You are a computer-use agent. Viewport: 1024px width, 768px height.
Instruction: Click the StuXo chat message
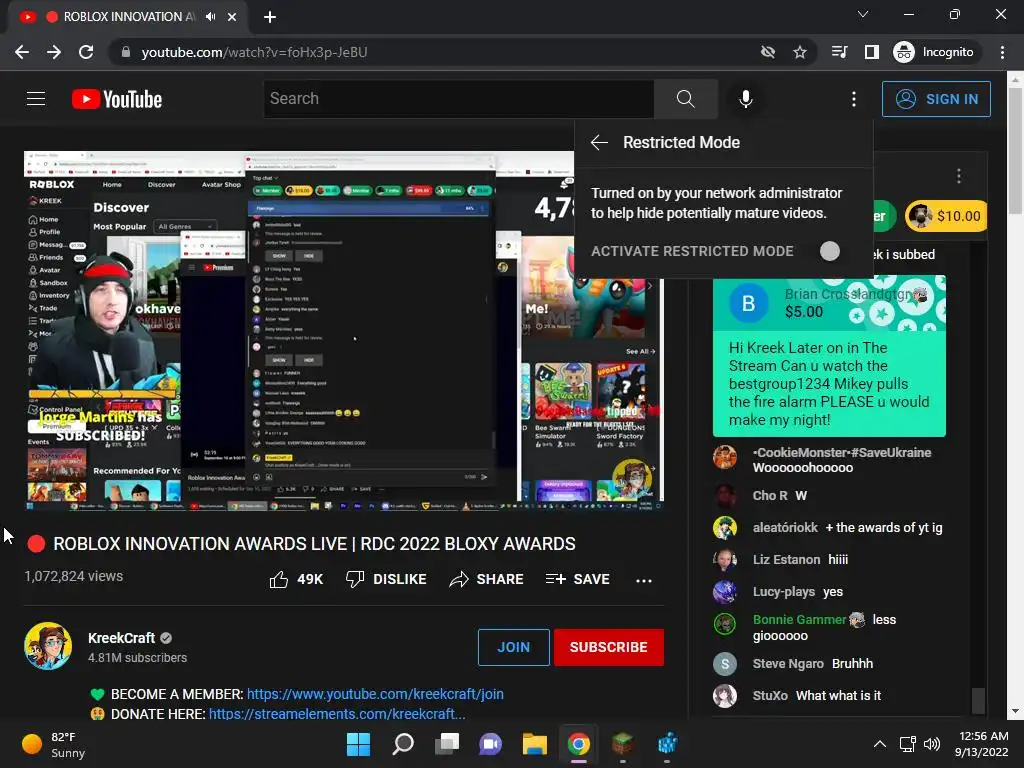pos(838,696)
